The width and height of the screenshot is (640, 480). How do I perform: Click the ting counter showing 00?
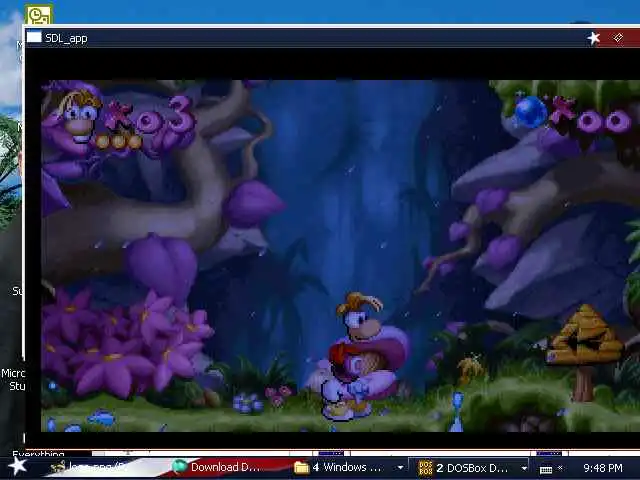604,121
